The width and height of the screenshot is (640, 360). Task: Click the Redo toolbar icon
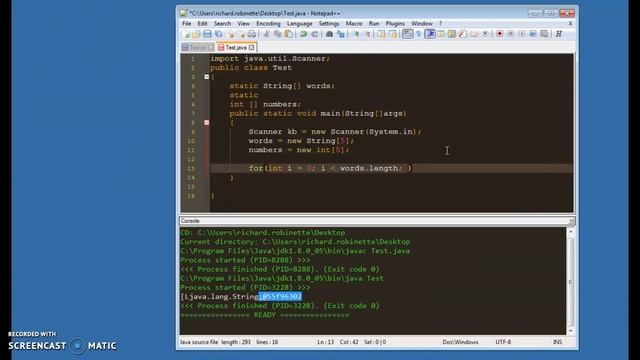tap(315, 34)
